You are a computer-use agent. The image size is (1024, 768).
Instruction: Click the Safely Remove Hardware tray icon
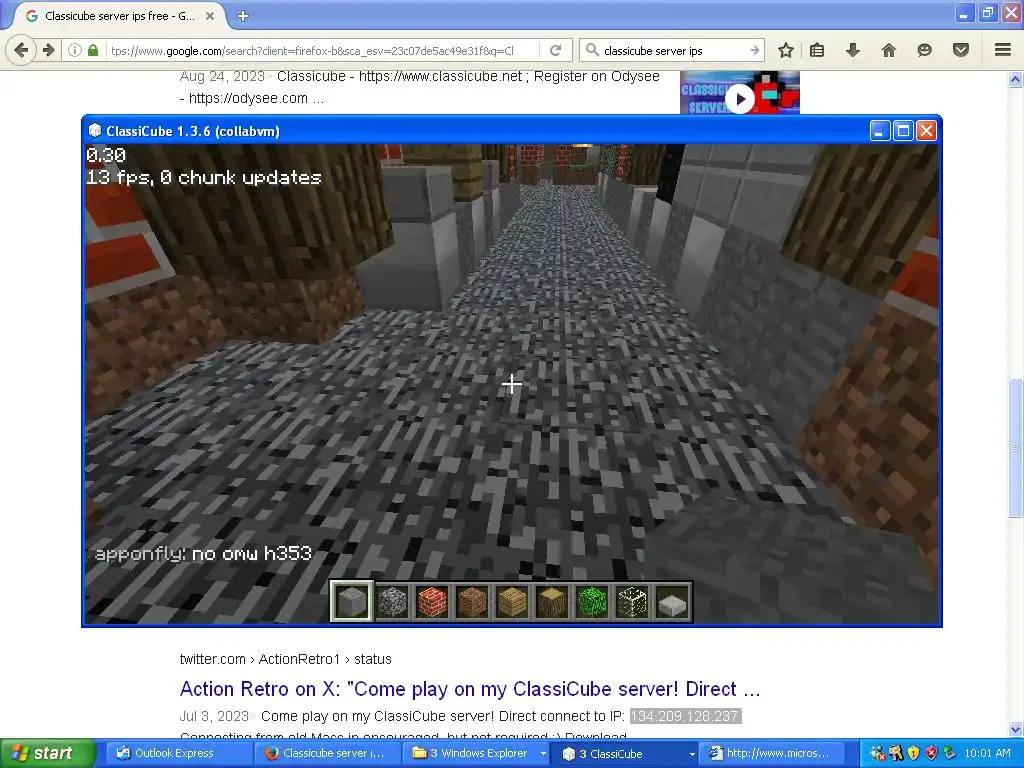(x=949, y=753)
